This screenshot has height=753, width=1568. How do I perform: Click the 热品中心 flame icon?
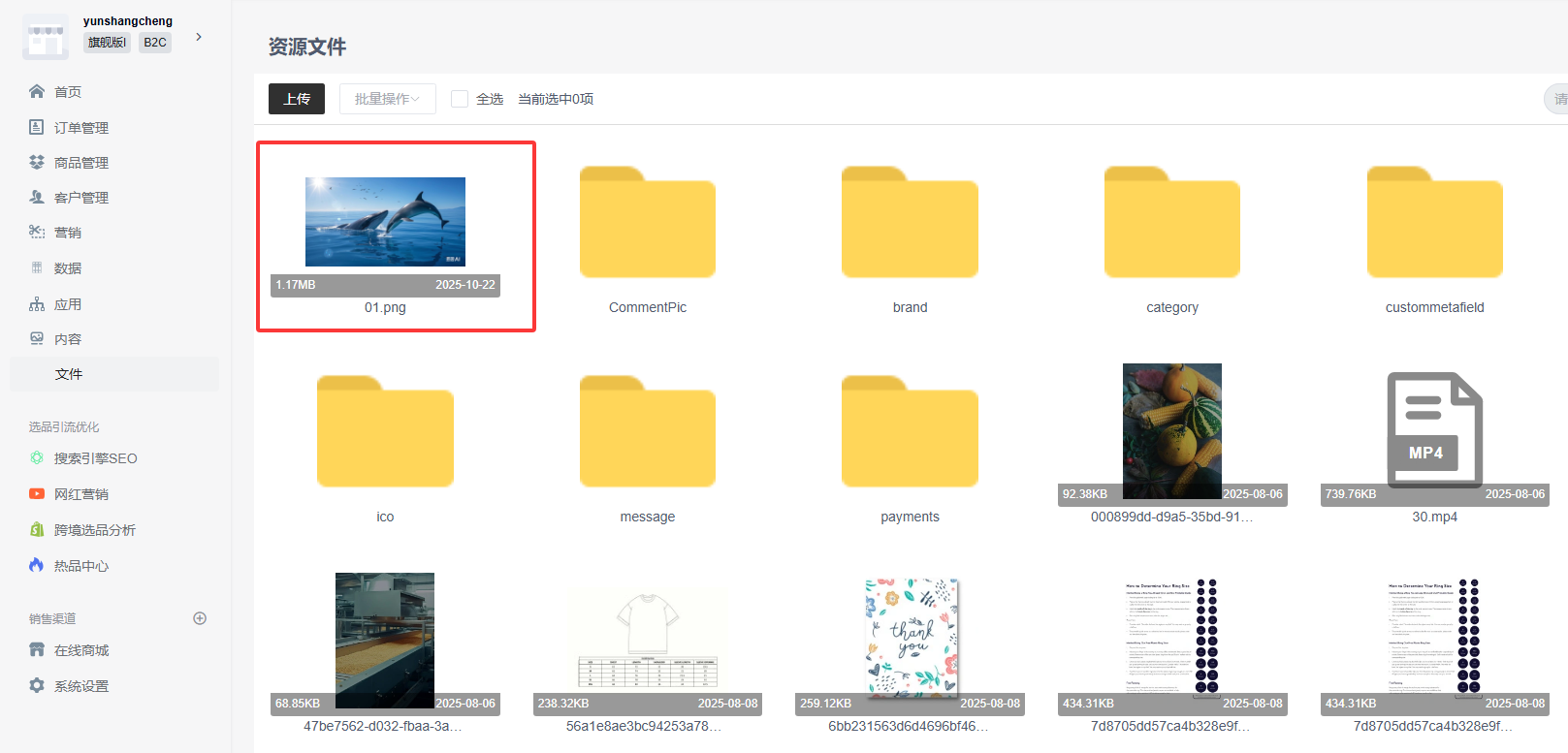[37, 565]
